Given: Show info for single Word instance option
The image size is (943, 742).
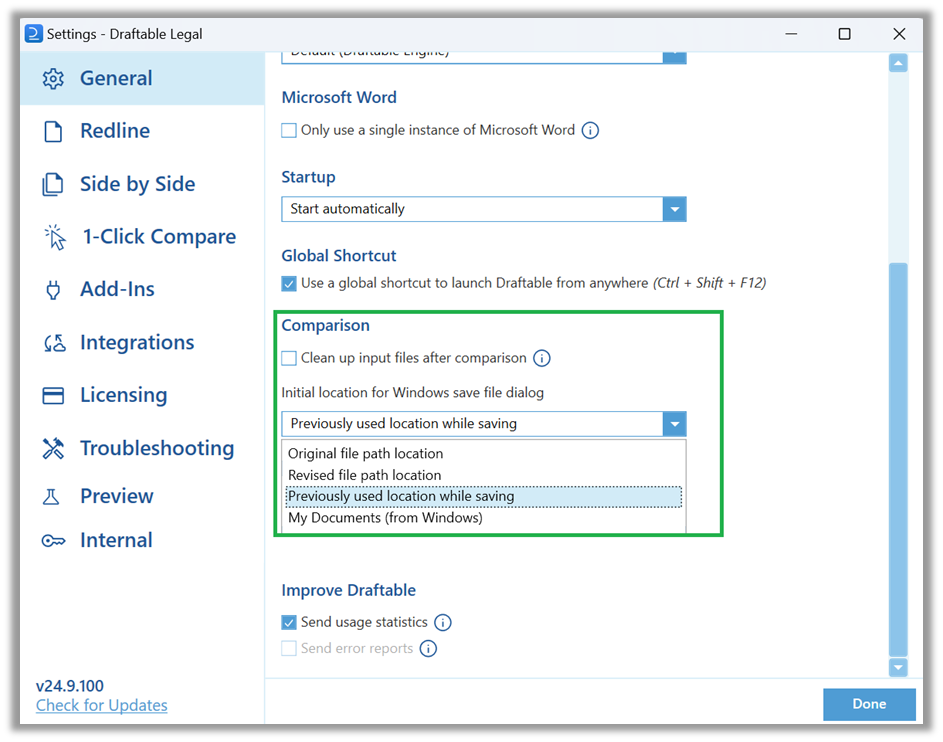Looking at the screenshot, I should click(x=590, y=130).
